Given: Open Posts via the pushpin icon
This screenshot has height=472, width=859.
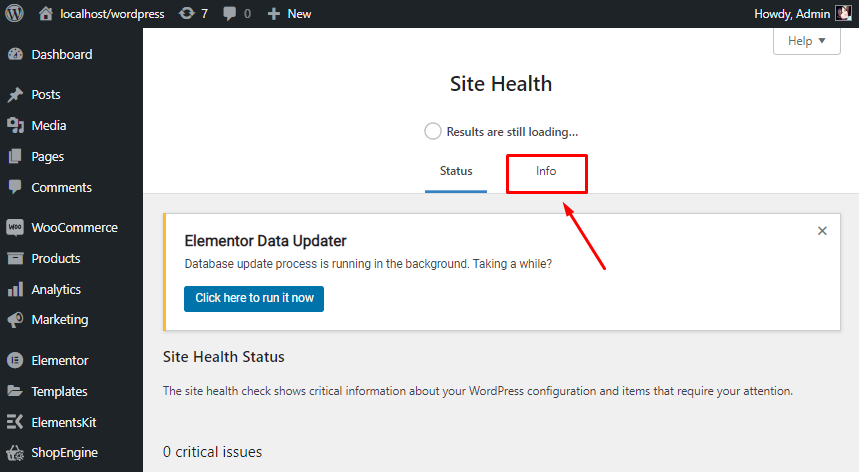Looking at the screenshot, I should [15, 95].
